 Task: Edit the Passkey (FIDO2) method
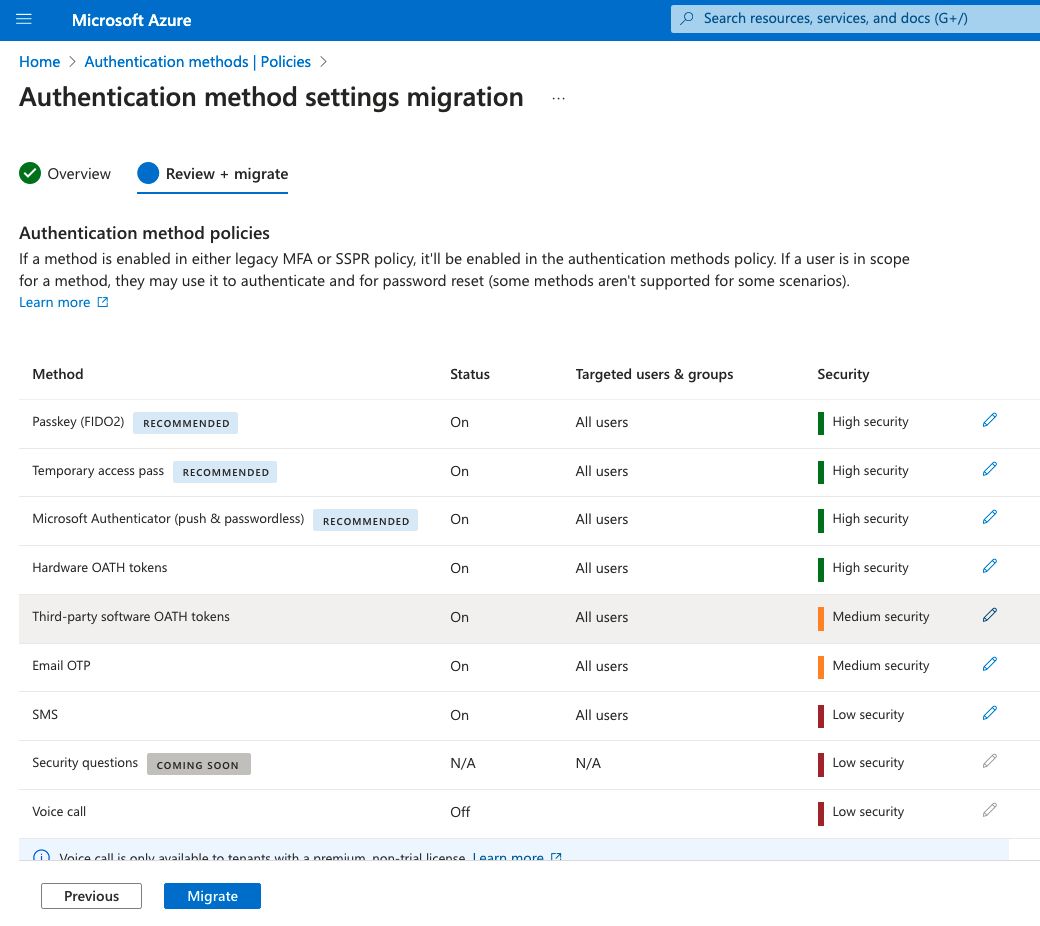tap(990, 421)
